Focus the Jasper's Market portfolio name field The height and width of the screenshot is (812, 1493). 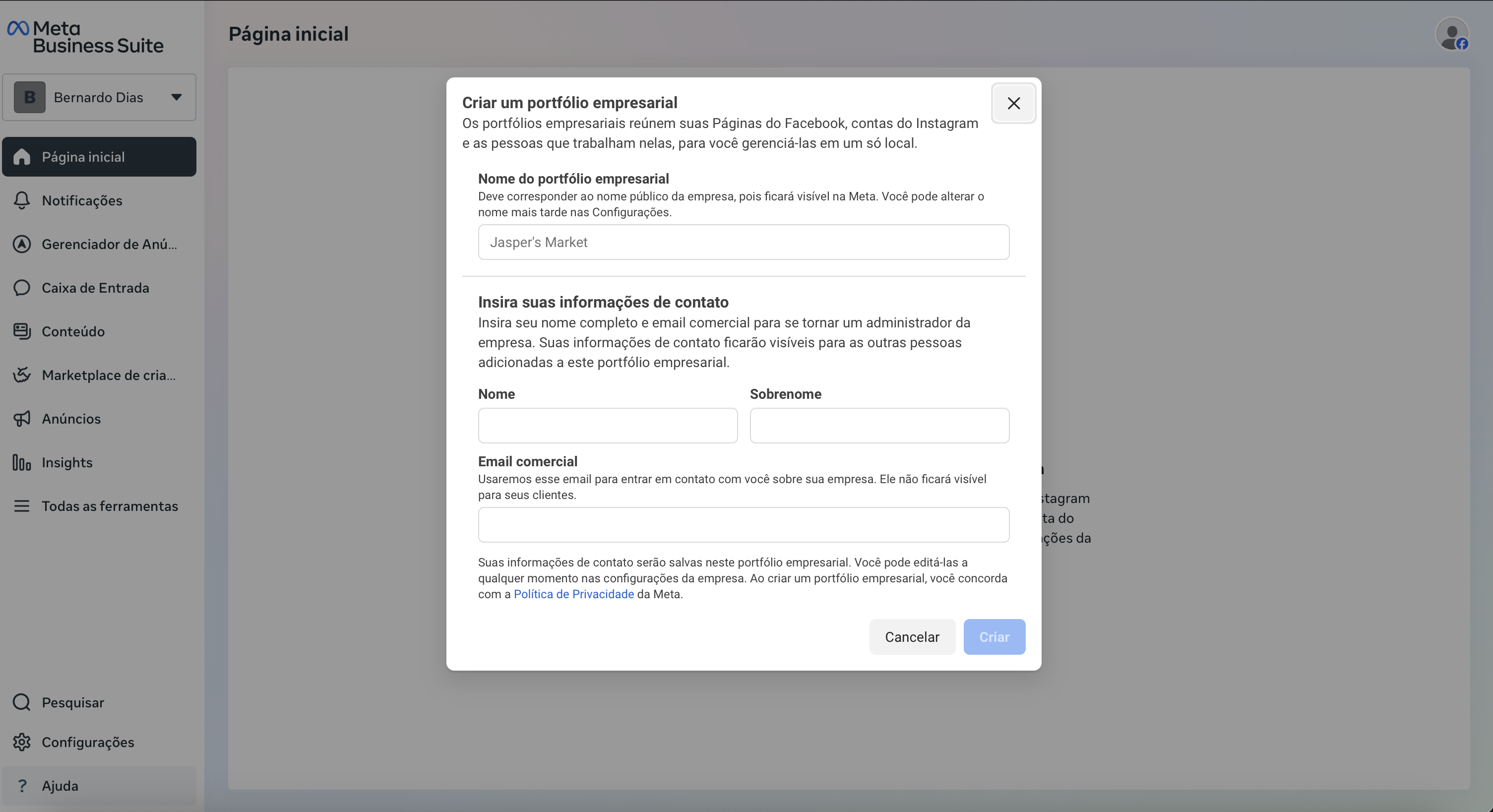click(743, 242)
